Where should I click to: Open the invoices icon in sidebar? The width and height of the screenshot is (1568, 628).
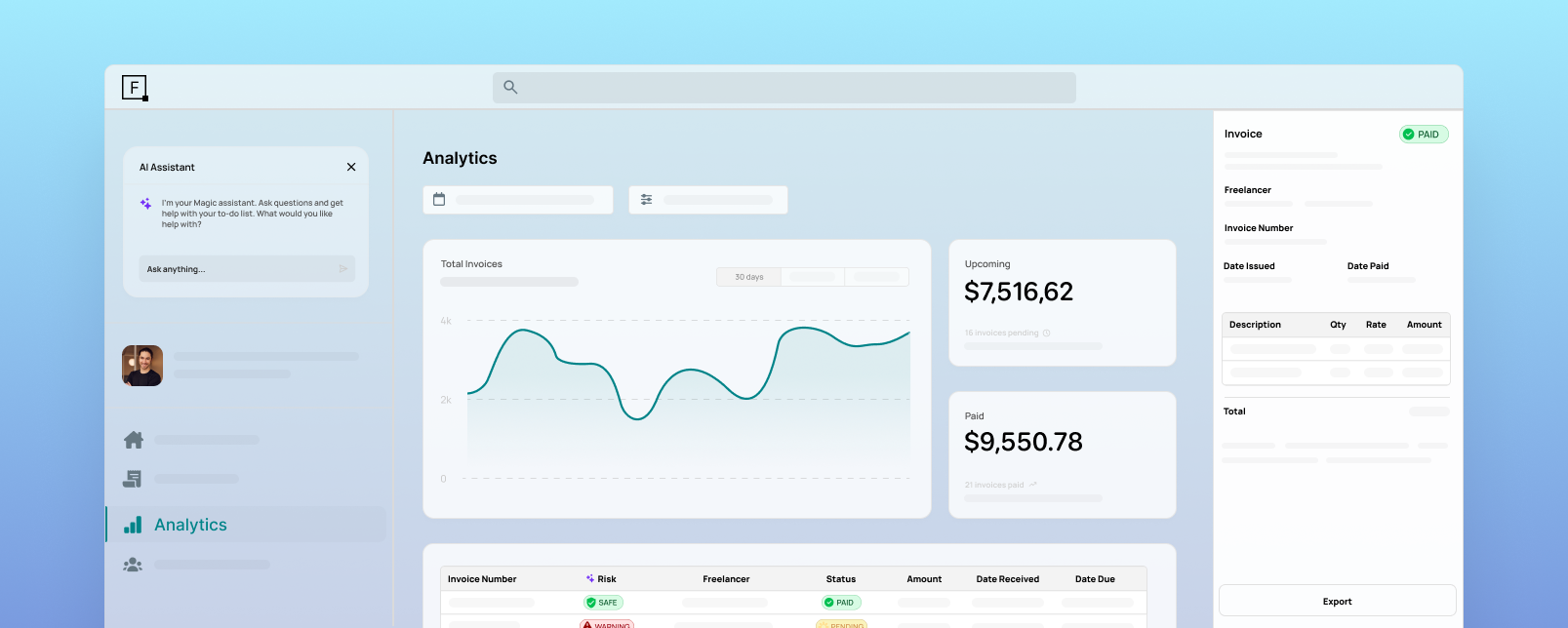pos(133,479)
